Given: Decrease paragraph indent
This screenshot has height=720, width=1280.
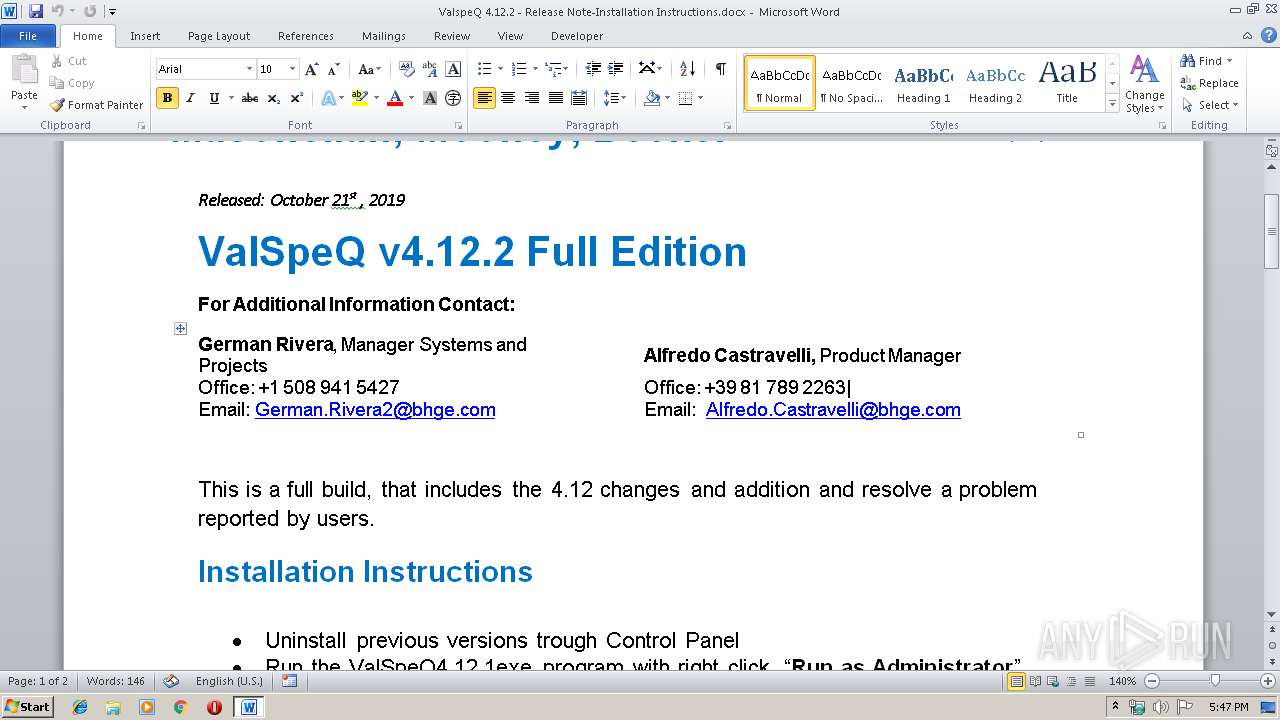Looking at the screenshot, I should pyautogui.click(x=593, y=69).
